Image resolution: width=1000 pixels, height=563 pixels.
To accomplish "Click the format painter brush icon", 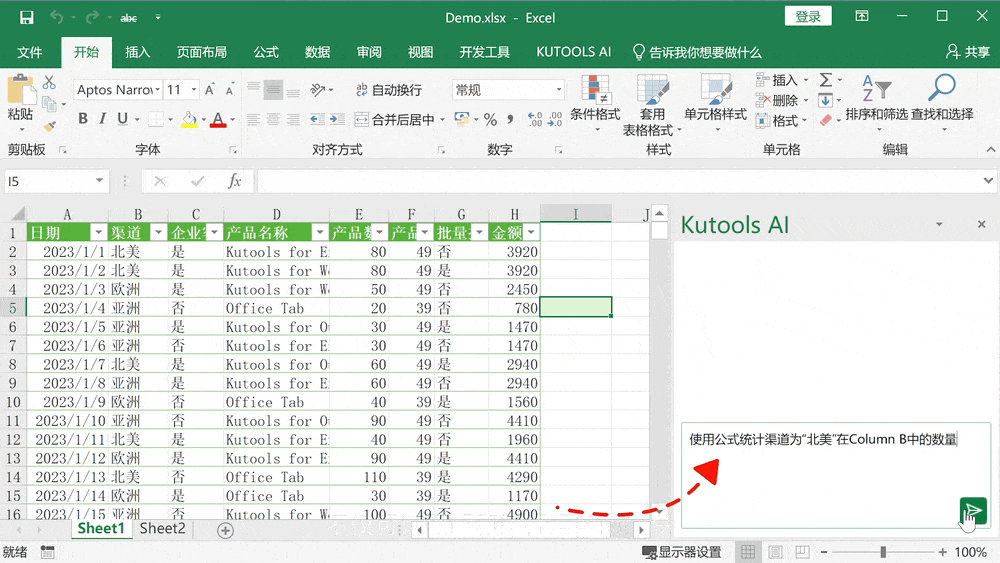I will coord(49,127).
